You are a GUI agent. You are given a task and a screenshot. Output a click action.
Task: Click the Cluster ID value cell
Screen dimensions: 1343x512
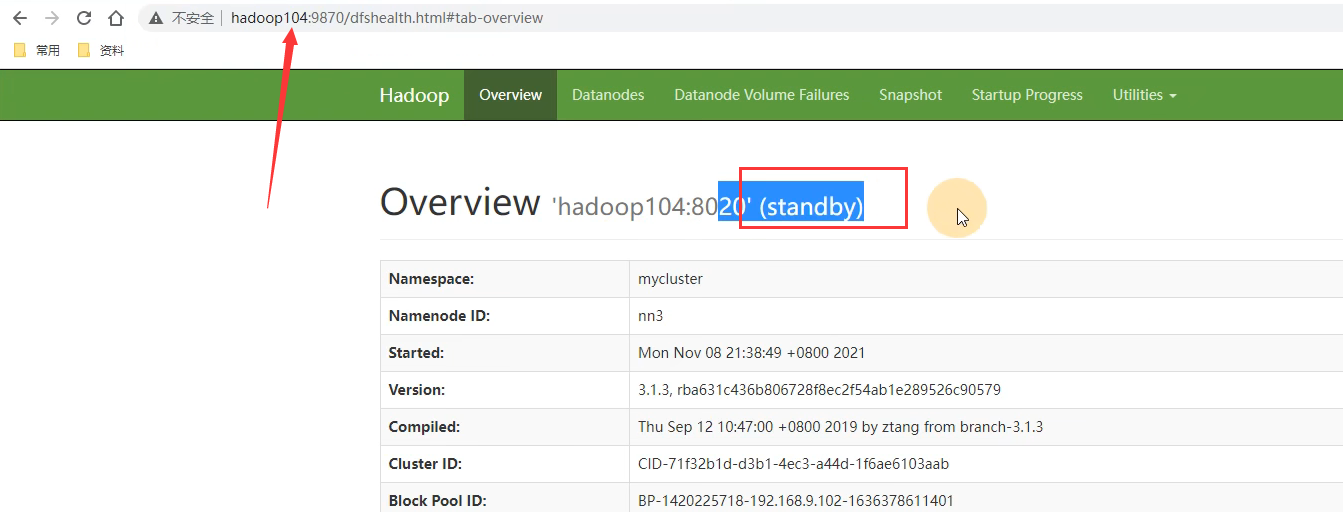[x=793, y=464]
